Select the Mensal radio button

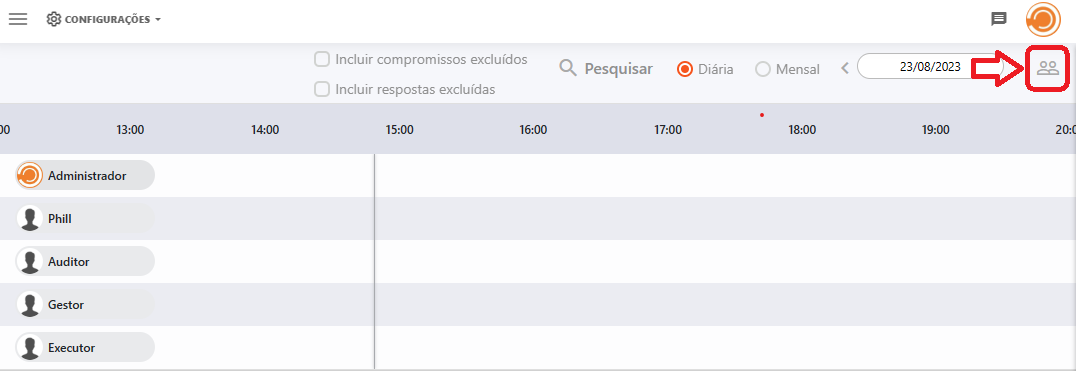tap(762, 69)
